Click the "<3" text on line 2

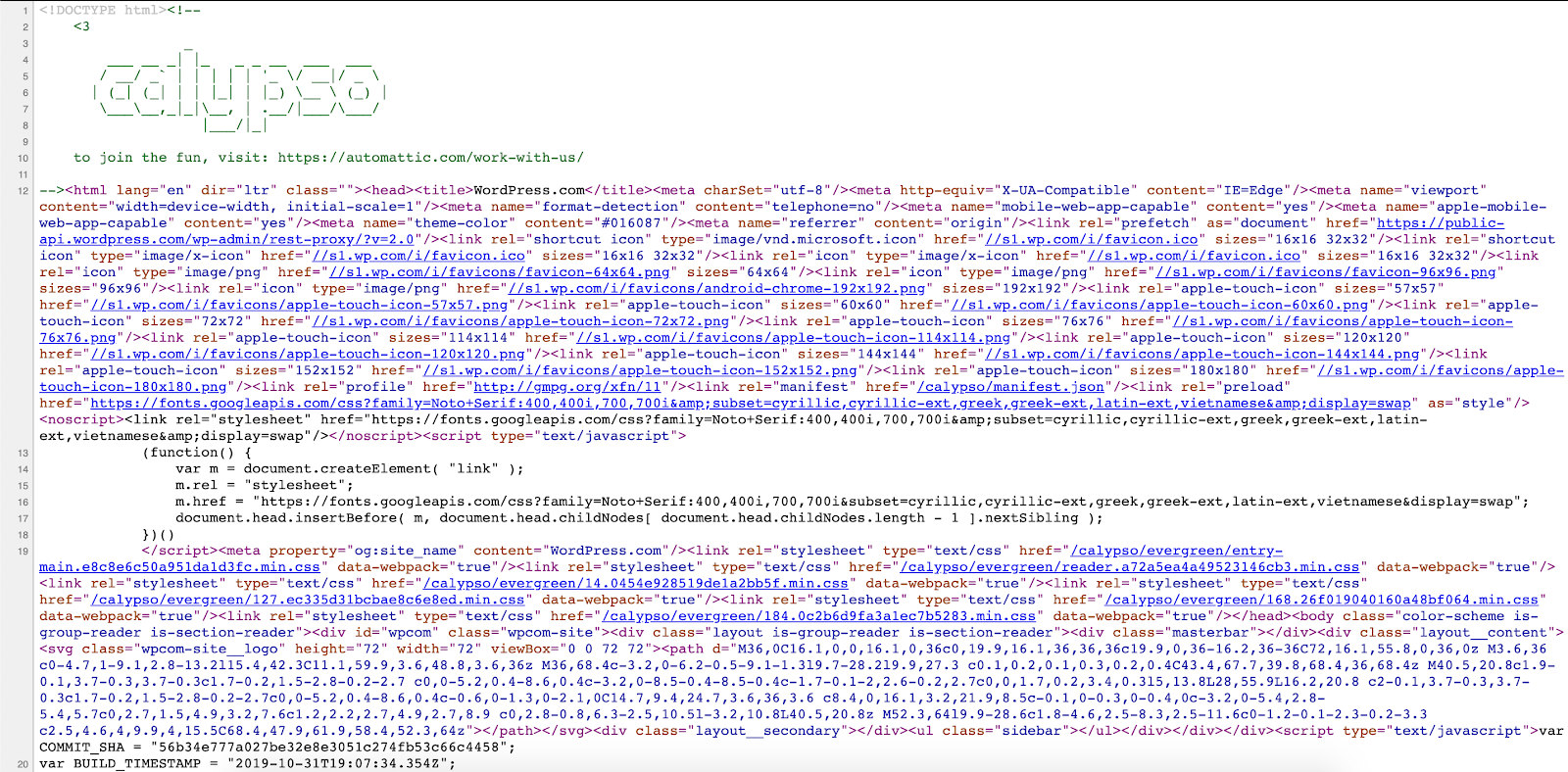(x=81, y=26)
